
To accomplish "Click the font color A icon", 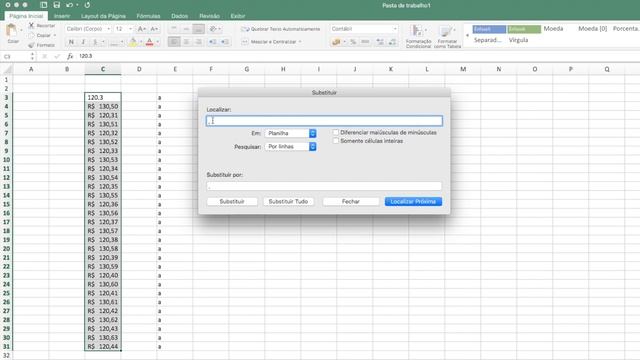I will 149,42.
